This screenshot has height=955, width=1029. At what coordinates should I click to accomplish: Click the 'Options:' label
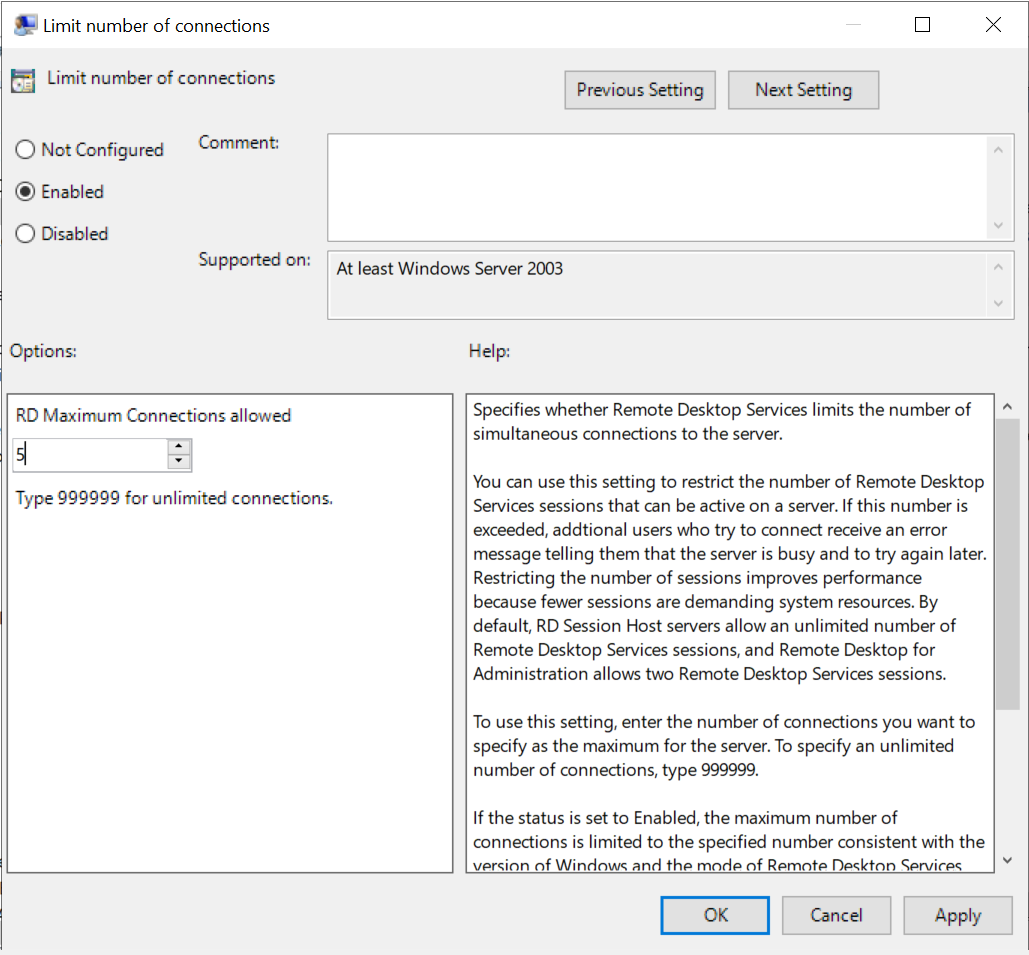tap(43, 351)
